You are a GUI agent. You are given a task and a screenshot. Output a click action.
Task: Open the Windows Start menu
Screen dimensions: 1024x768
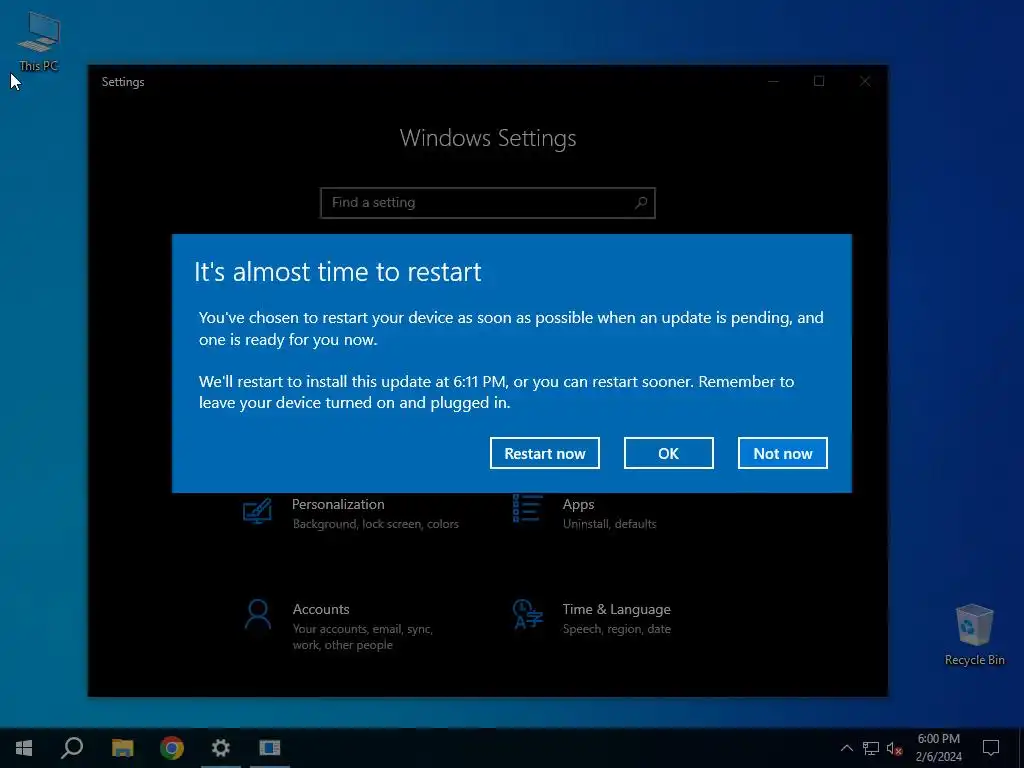point(24,748)
